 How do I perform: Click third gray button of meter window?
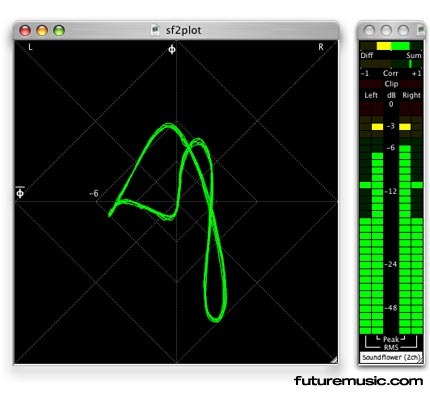point(403,31)
